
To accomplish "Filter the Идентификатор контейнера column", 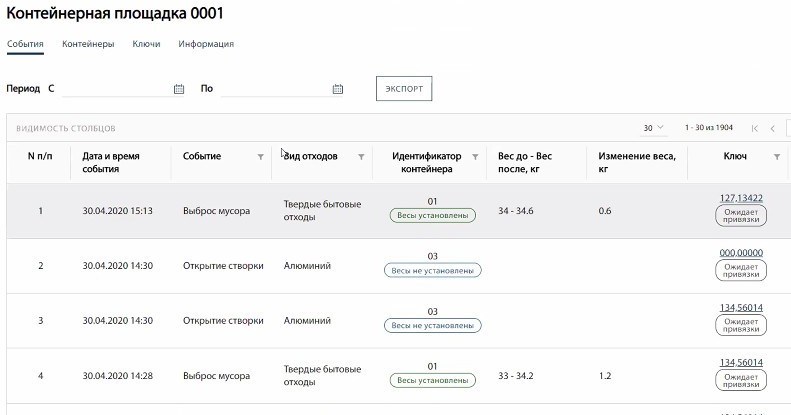I will point(475,157).
